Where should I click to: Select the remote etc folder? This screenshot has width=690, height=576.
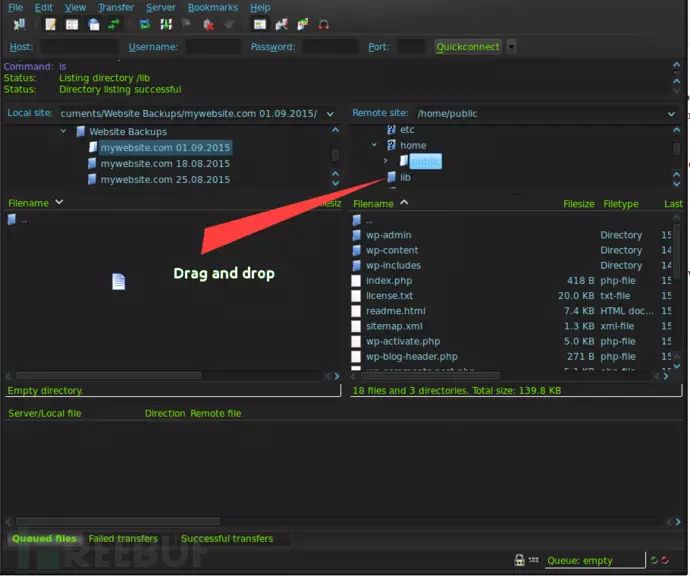pos(407,130)
